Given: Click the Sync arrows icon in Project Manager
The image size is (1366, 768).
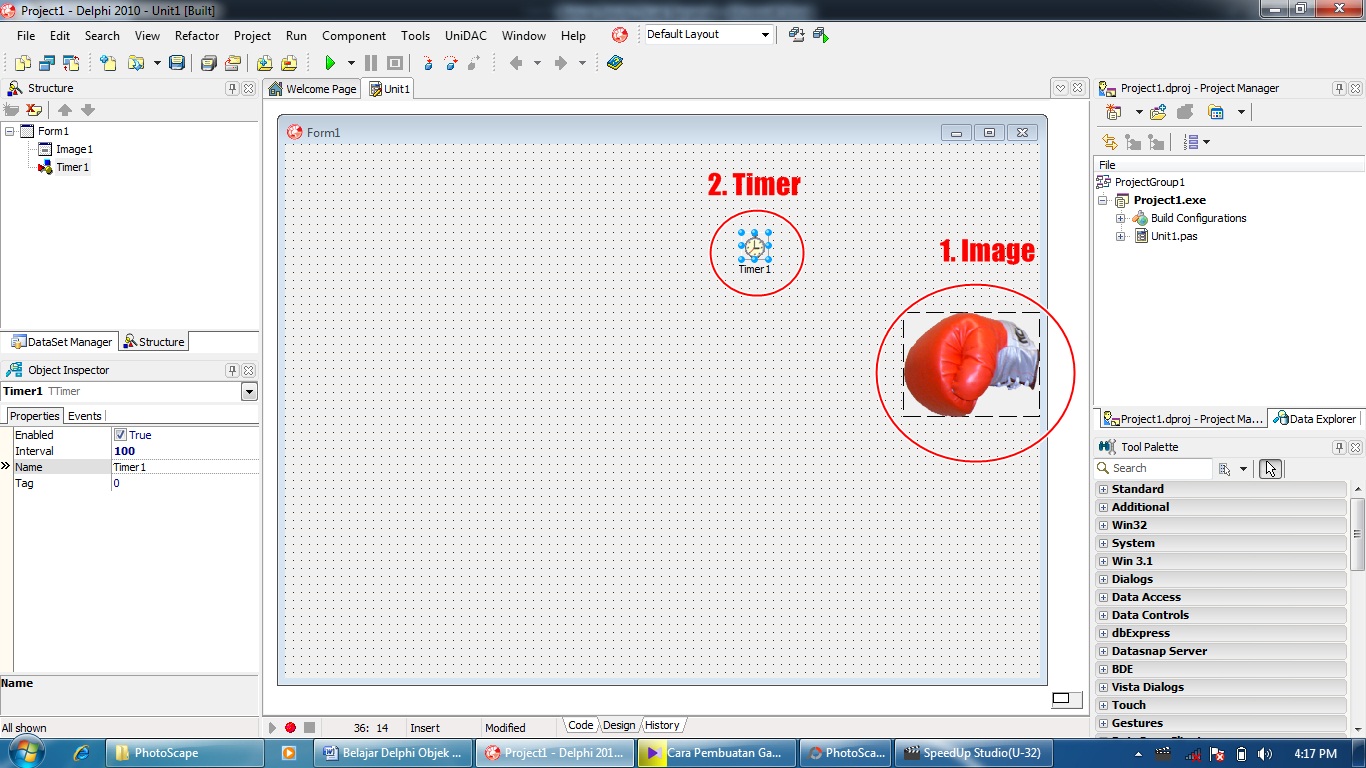Looking at the screenshot, I should pyautogui.click(x=1109, y=142).
